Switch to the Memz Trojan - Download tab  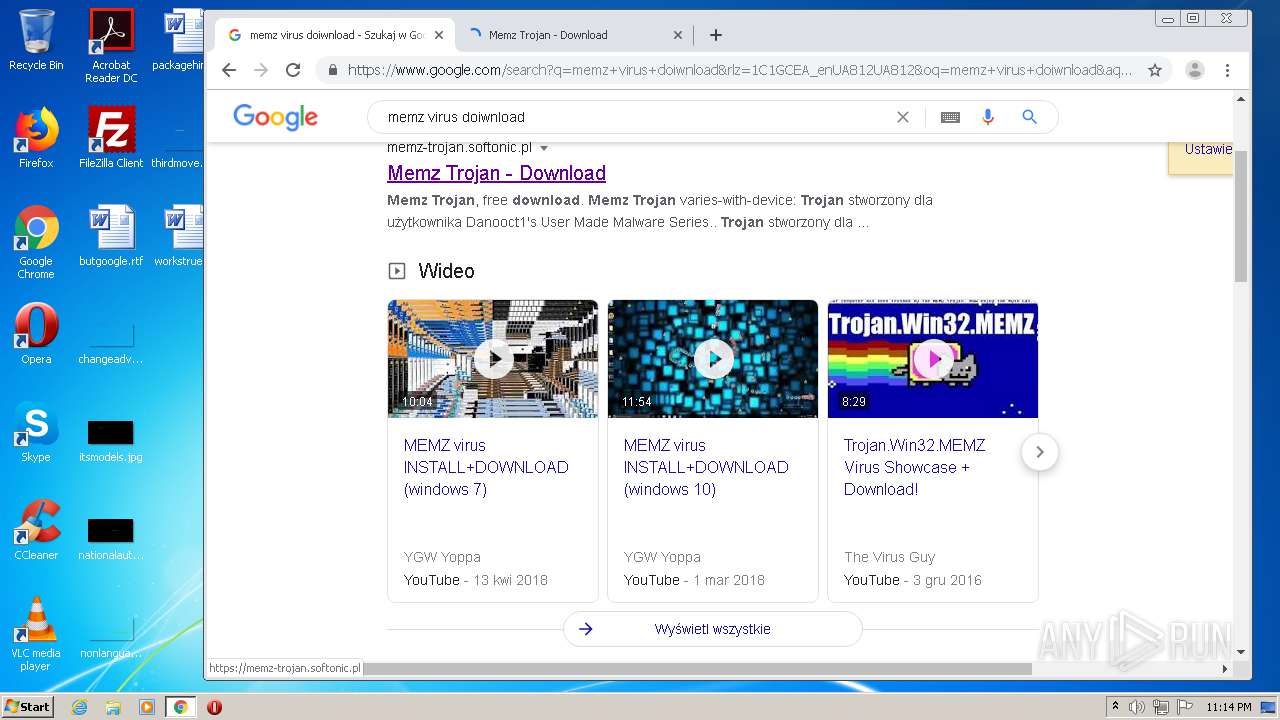click(x=574, y=35)
